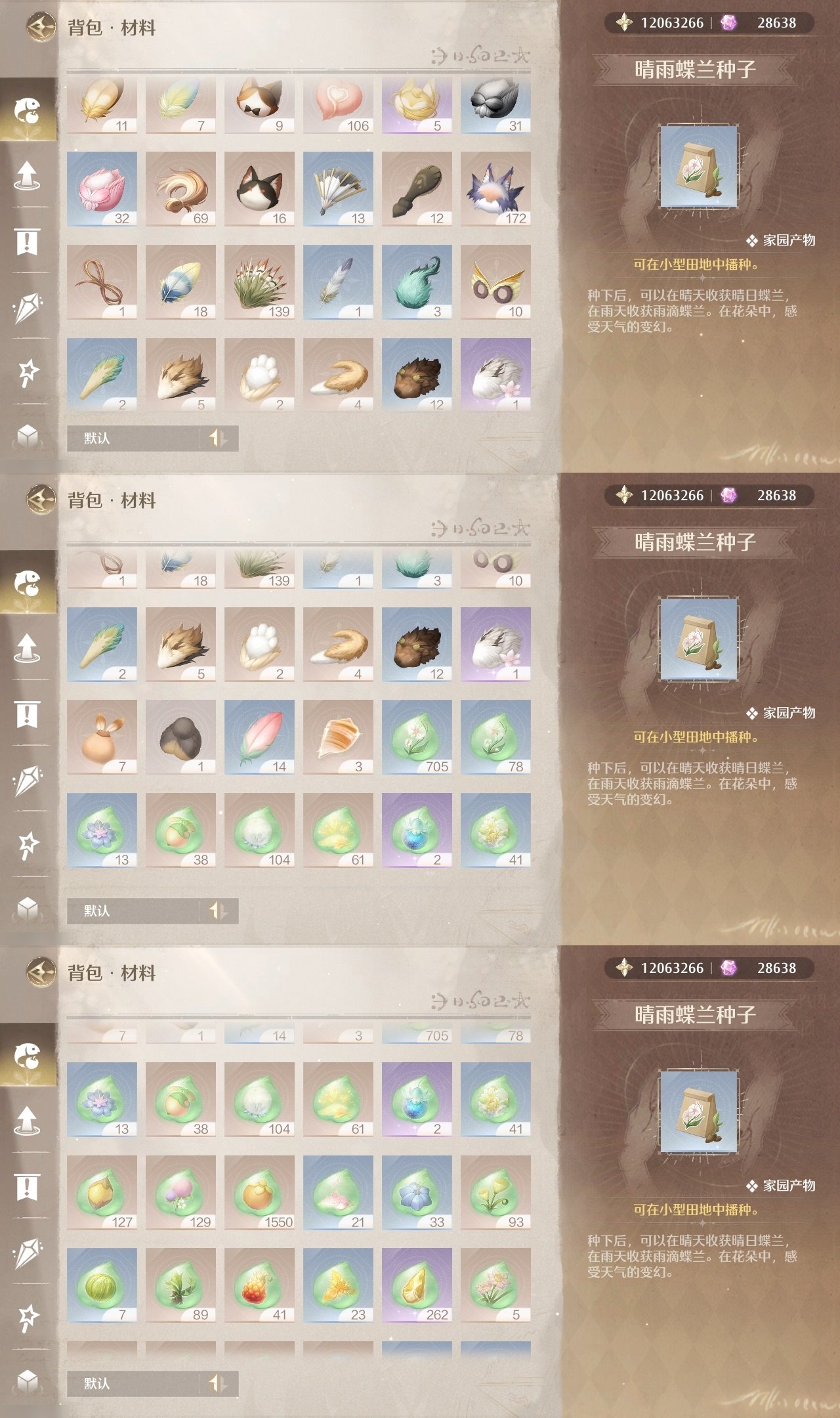Select the orange seed pouch showing 1550
840x1418 pixels.
click(x=259, y=1193)
